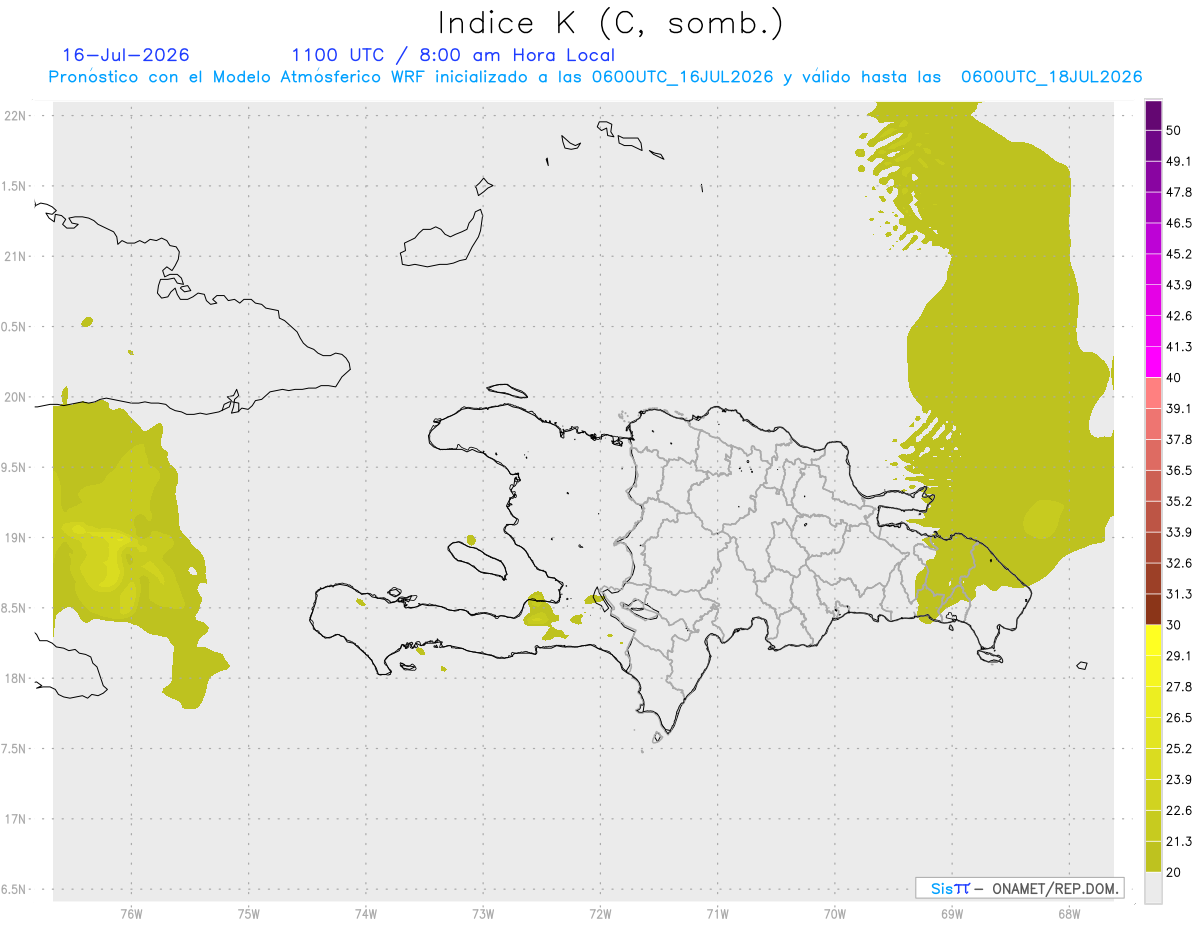Screen dimensions: 1200x927
Task: Click the 'SisTT - ONAMET/REP.DOM.' label box
Action: pos(1019,888)
